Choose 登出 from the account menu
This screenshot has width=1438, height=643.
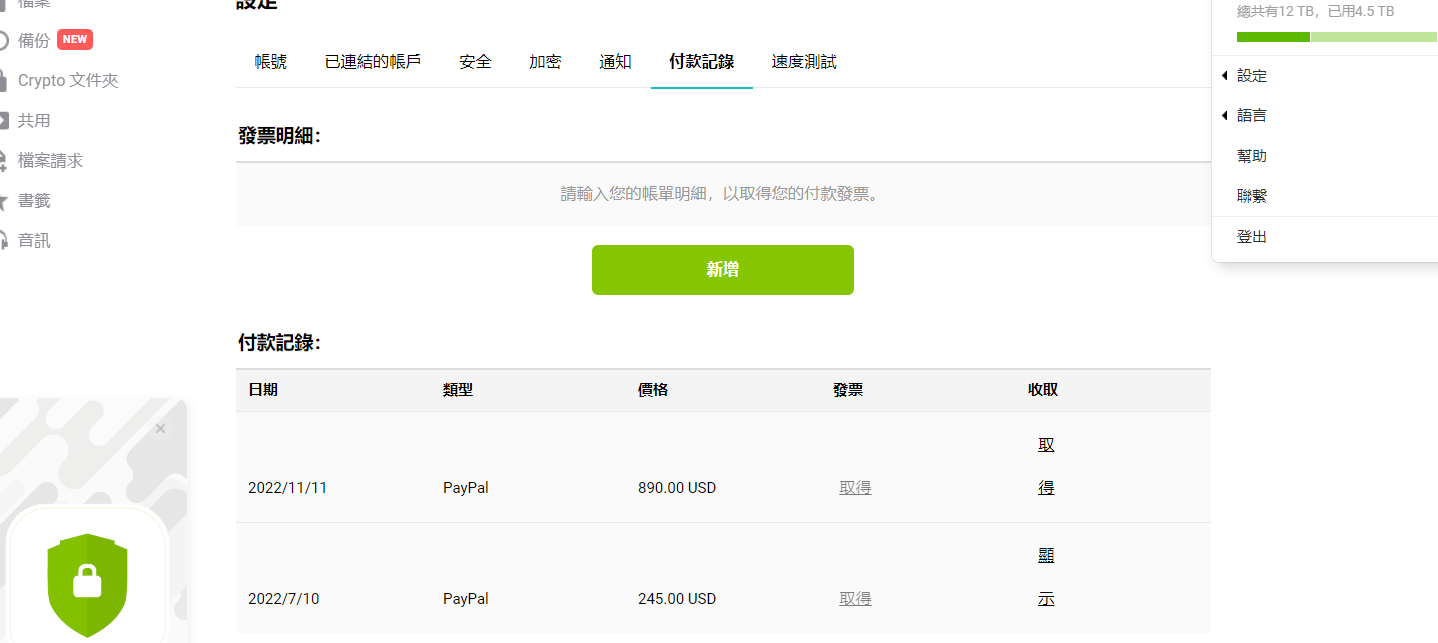[x=1252, y=237]
